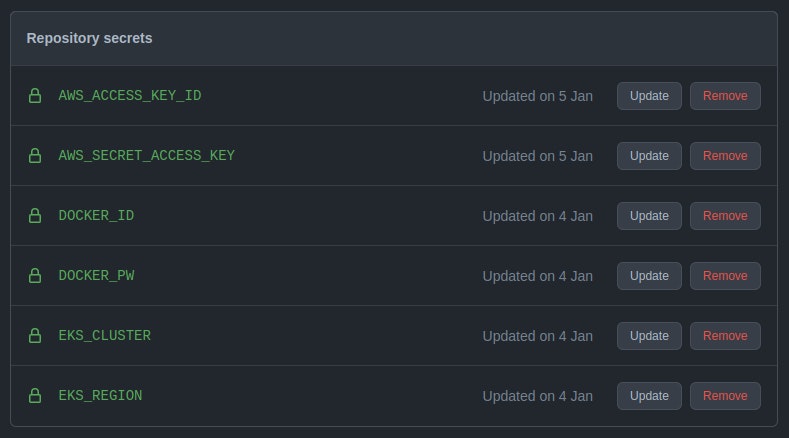Update the DOCKER_ID secret
This screenshot has height=438, width=789.
coord(649,216)
